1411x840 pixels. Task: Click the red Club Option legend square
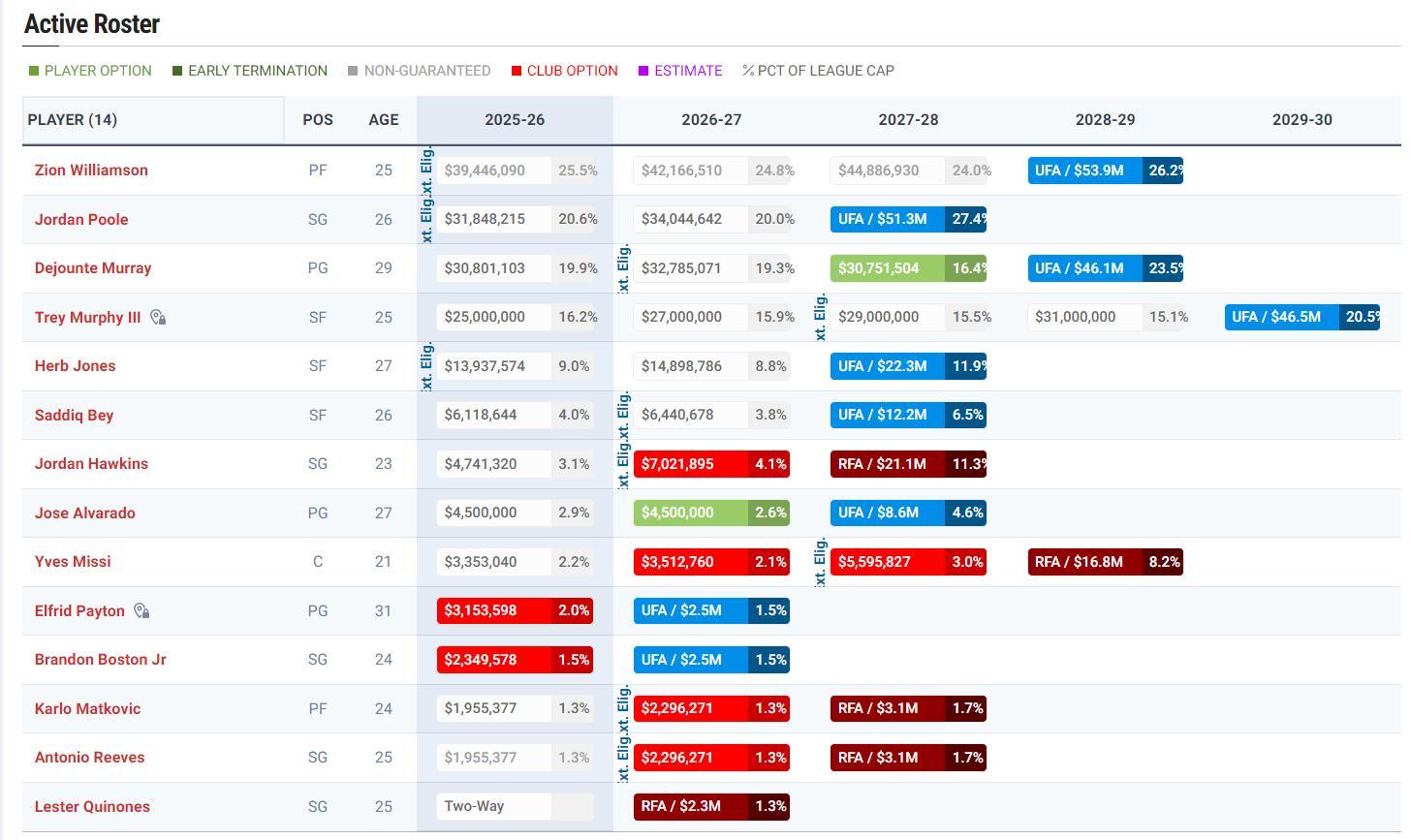tap(517, 71)
